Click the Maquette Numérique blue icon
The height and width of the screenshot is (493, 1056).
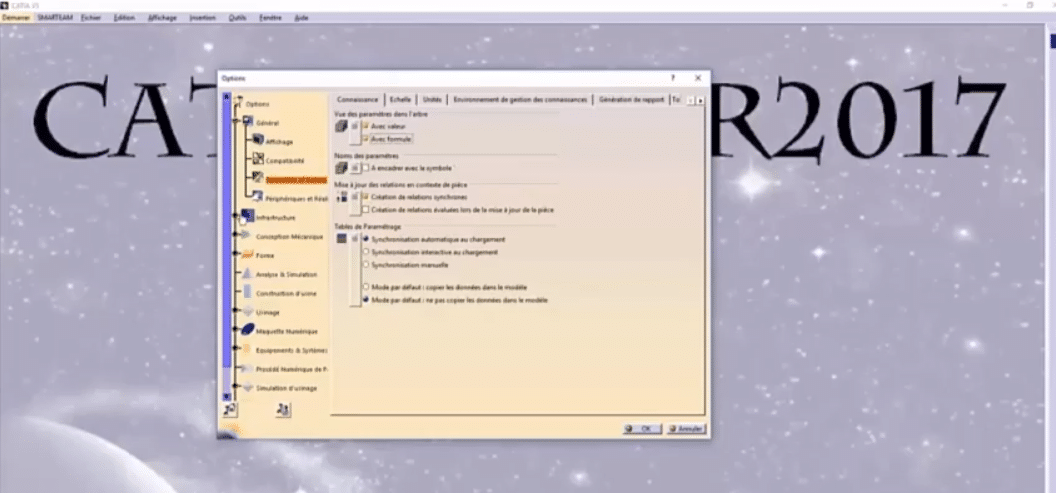pos(247,330)
